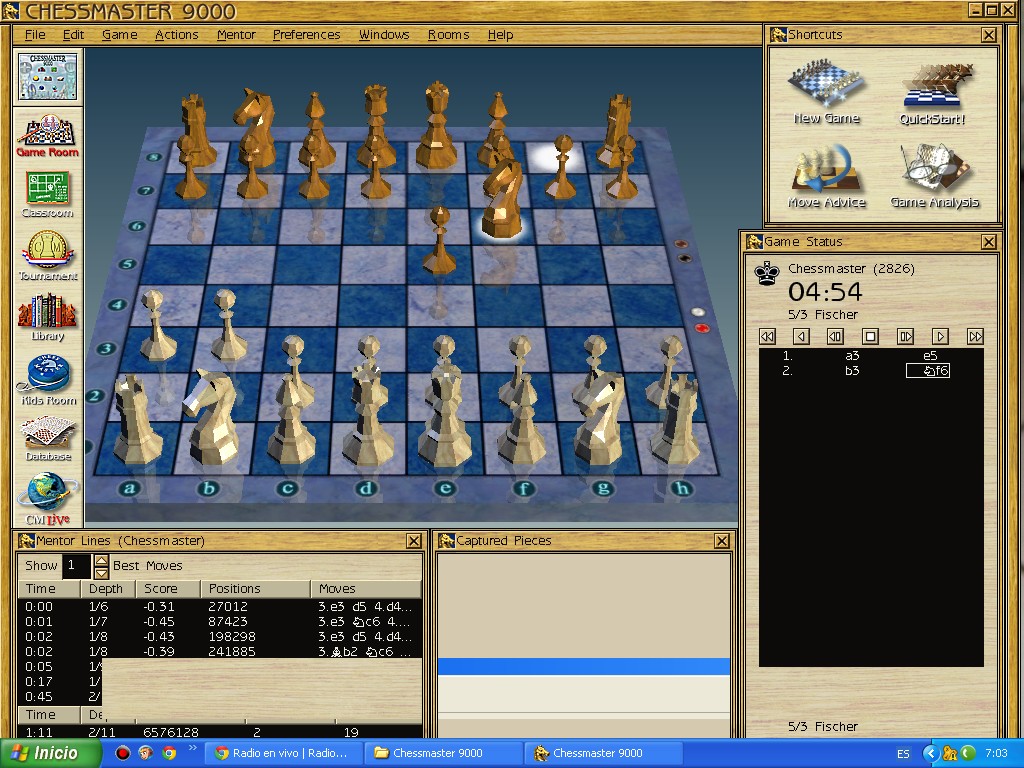Viewport: 1024px width, 768px height.
Task: Switch to Radio en vivo taskbar window
Action: 282,753
